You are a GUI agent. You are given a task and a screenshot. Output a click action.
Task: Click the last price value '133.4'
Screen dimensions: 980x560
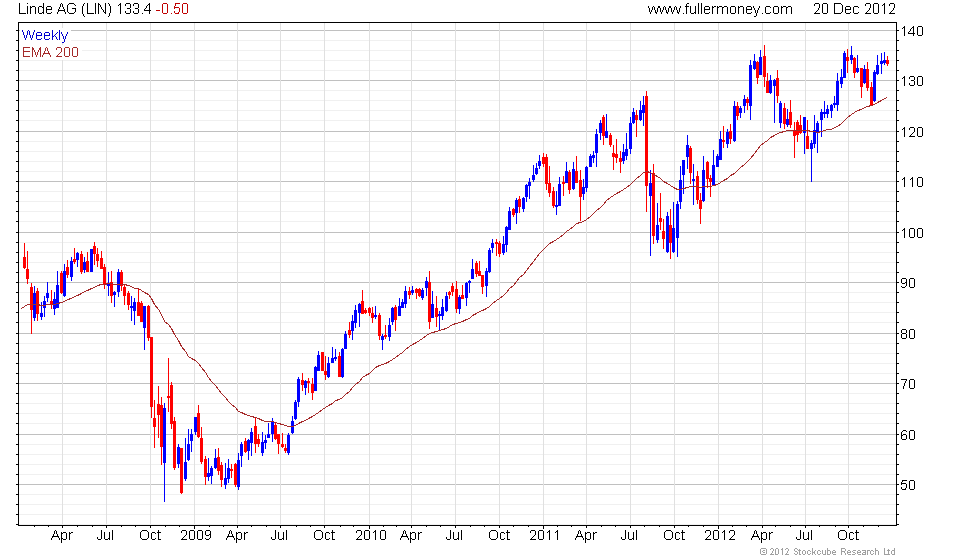click(133, 9)
